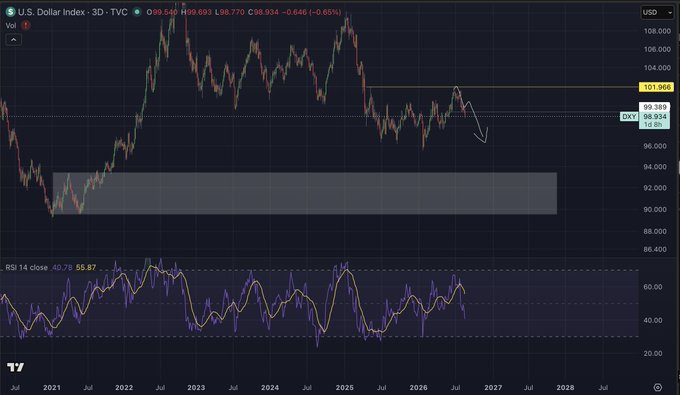Click the 2021 time axis label
The height and width of the screenshot is (395, 680).
[x=52, y=388]
